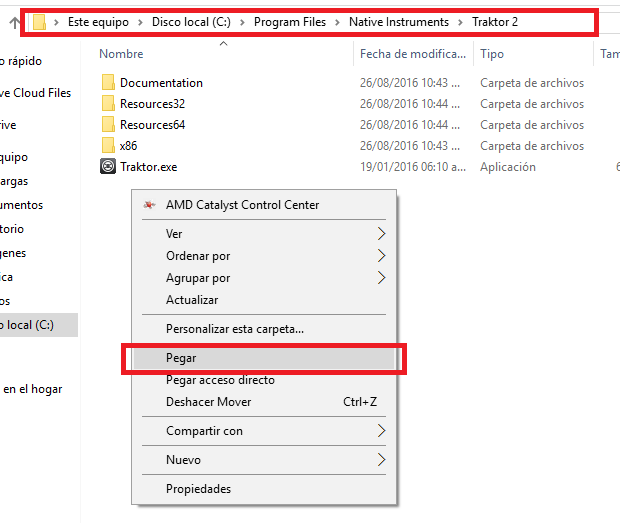Select the Resources32 folder name
Viewport: 620px width, 523px height.
pyautogui.click(x=152, y=104)
